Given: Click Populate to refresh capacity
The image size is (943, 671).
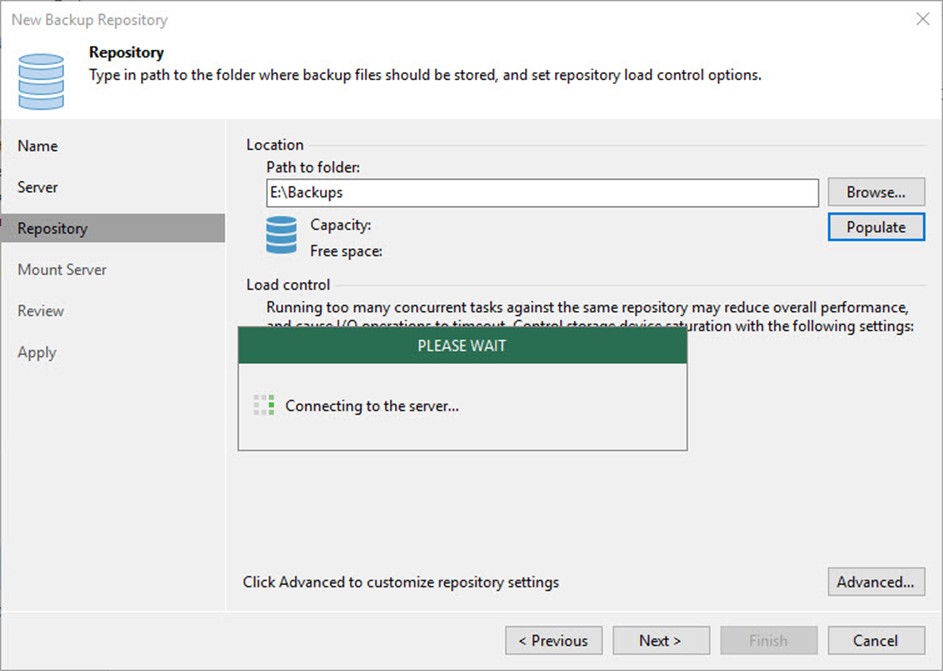Looking at the screenshot, I should tap(876, 227).
